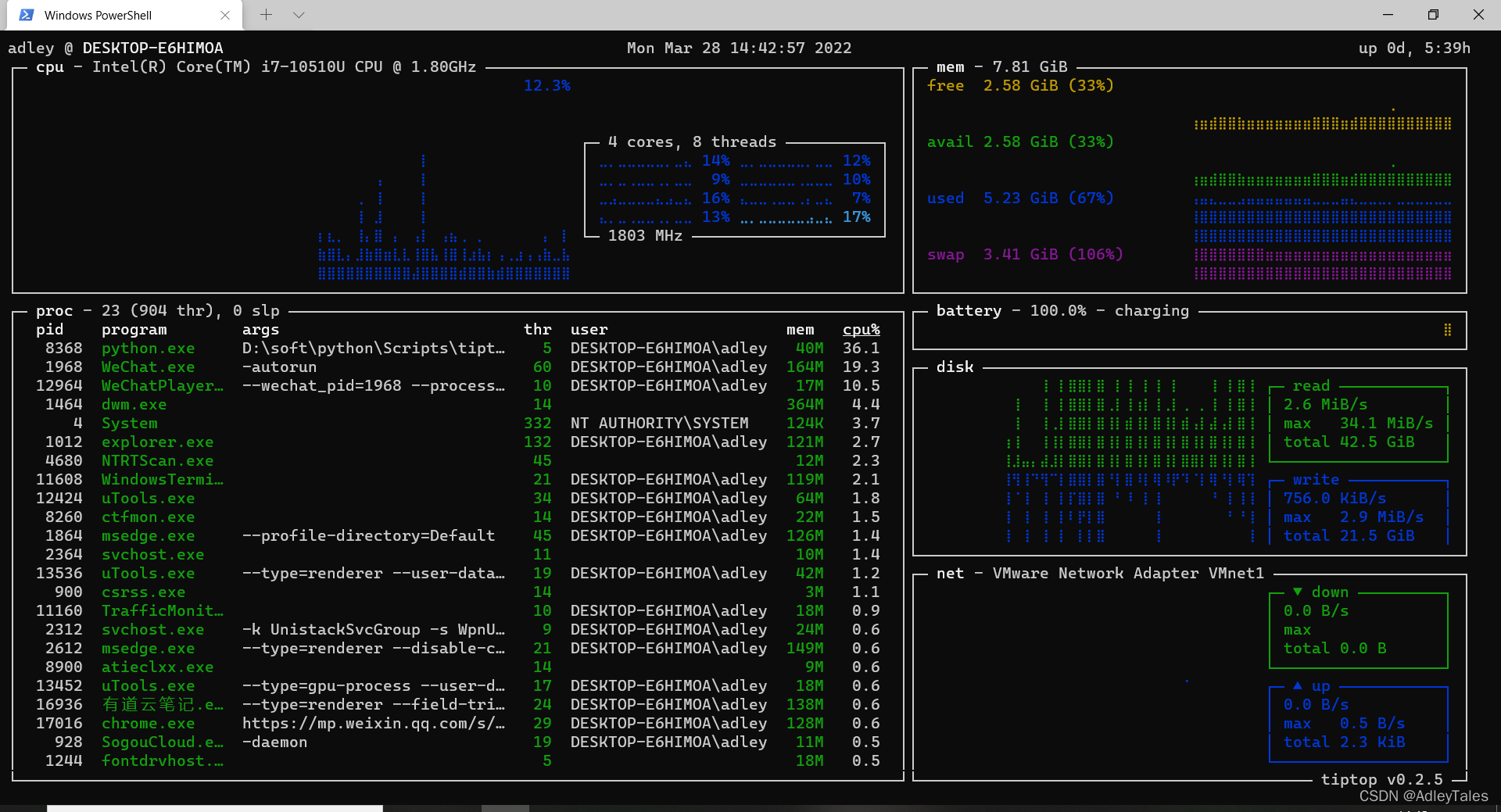Click the 1803 MHz frequency label
Screen dimensions: 1501x812
pos(646,236)
